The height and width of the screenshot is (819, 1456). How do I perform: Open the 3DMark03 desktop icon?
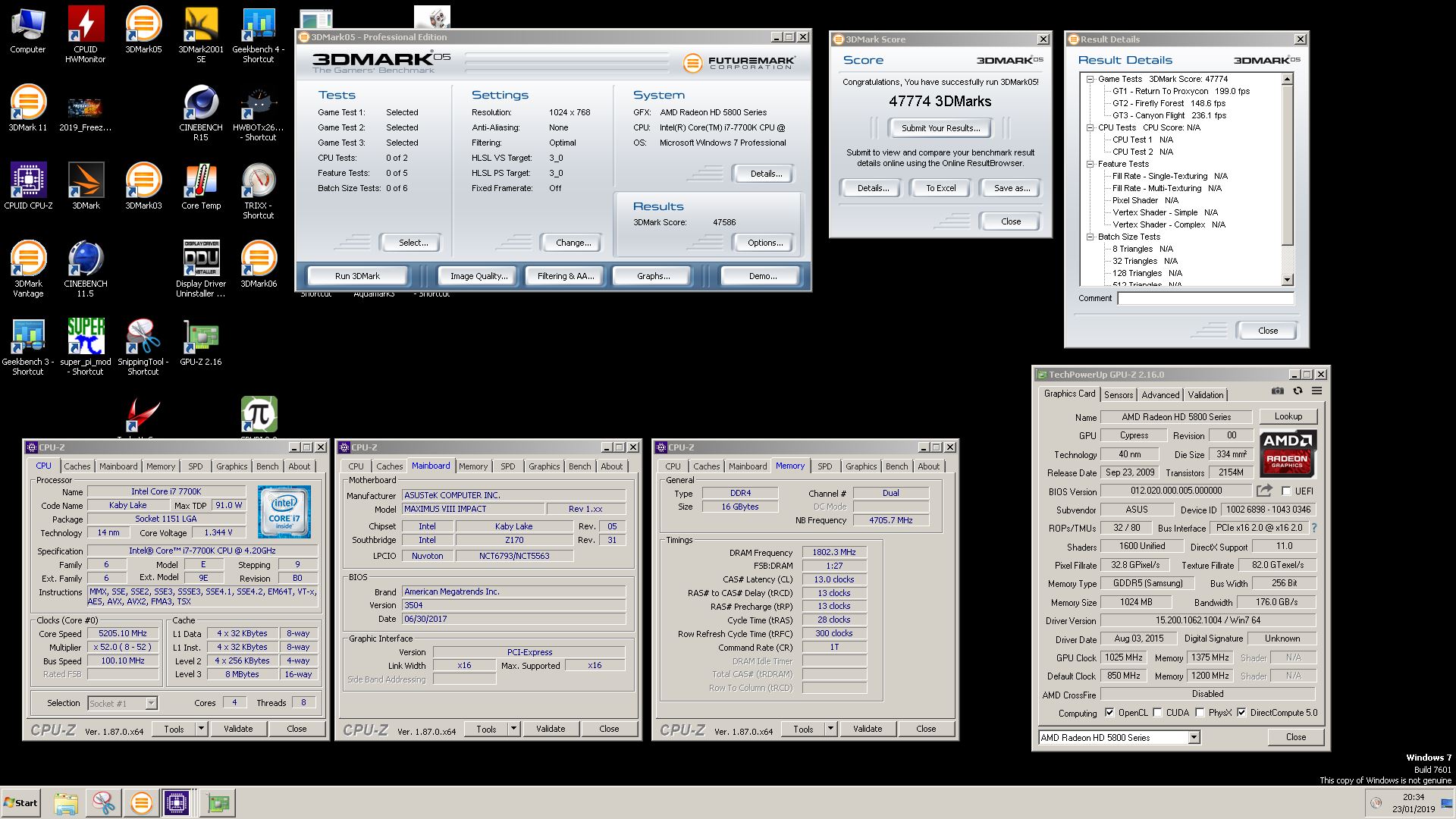point(143,186)
